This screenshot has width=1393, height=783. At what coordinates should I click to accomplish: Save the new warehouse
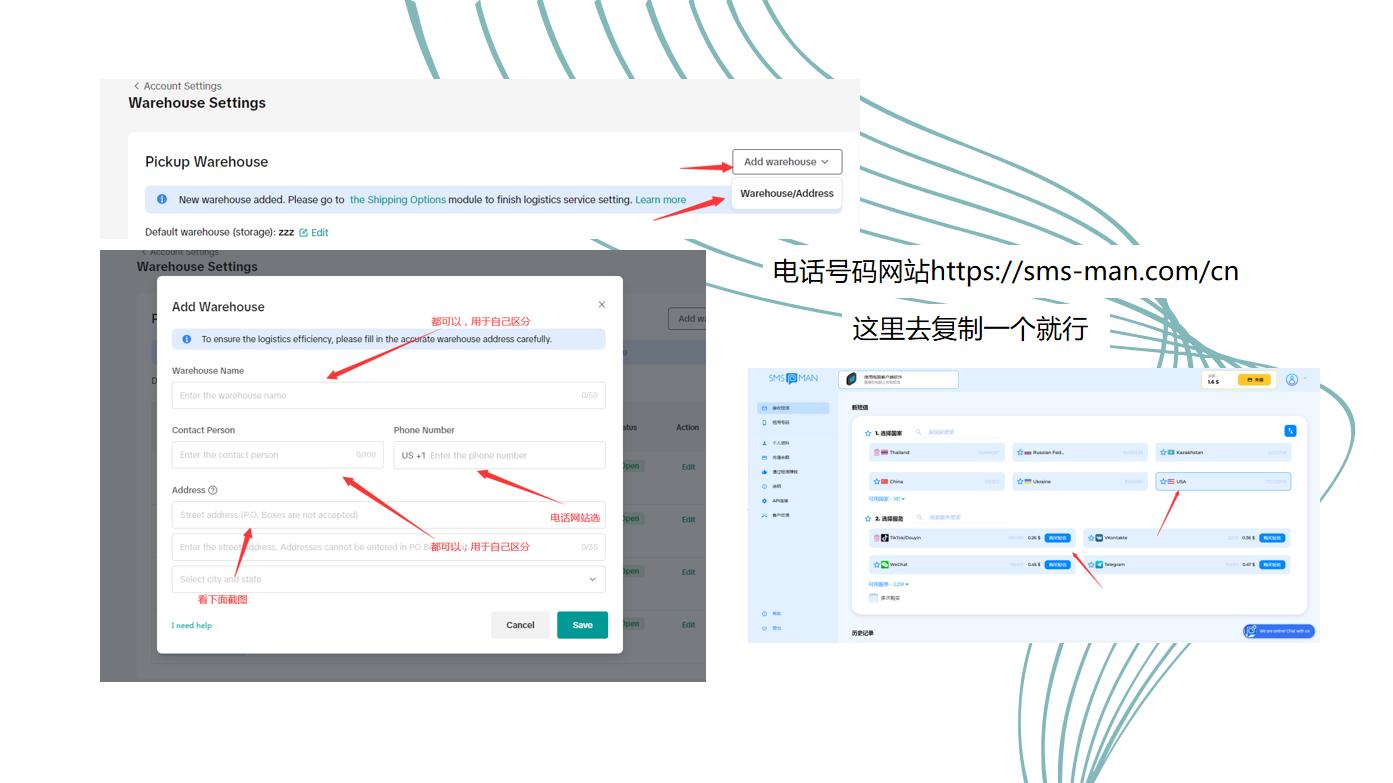(x=582, y=625)
